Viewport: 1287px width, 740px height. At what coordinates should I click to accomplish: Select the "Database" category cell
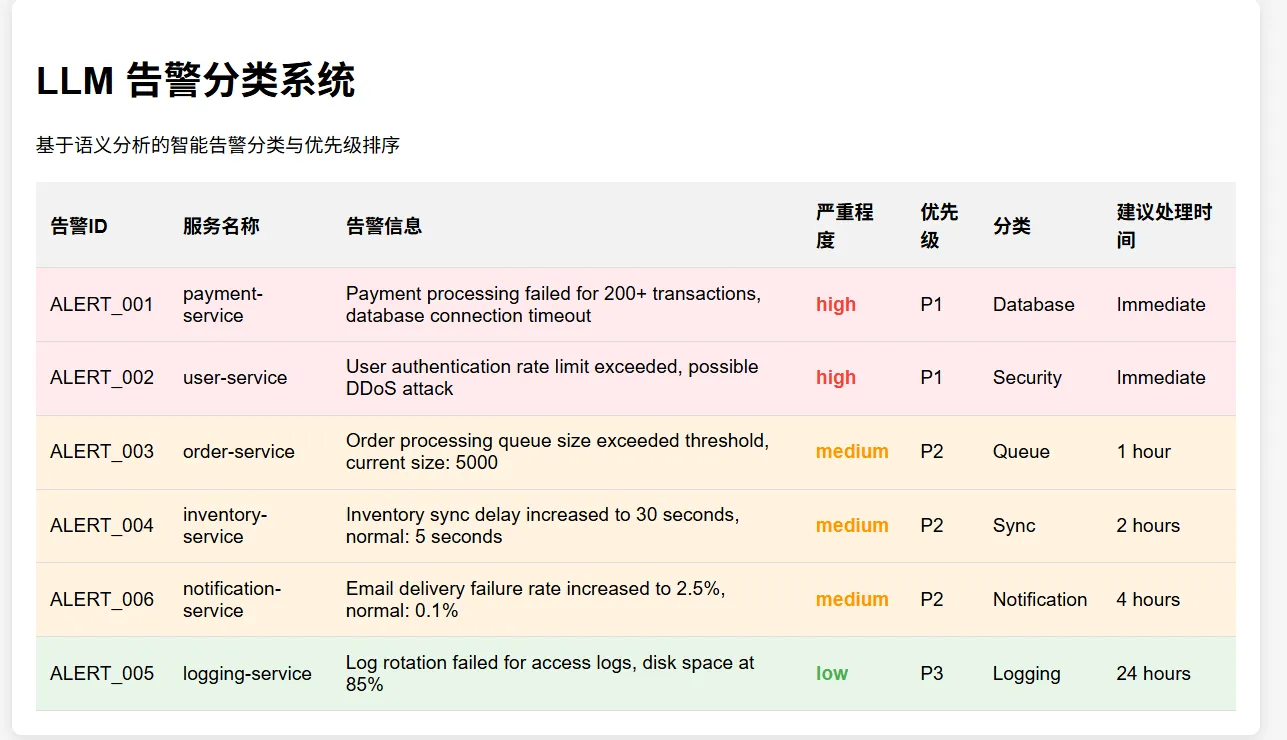1034,305
